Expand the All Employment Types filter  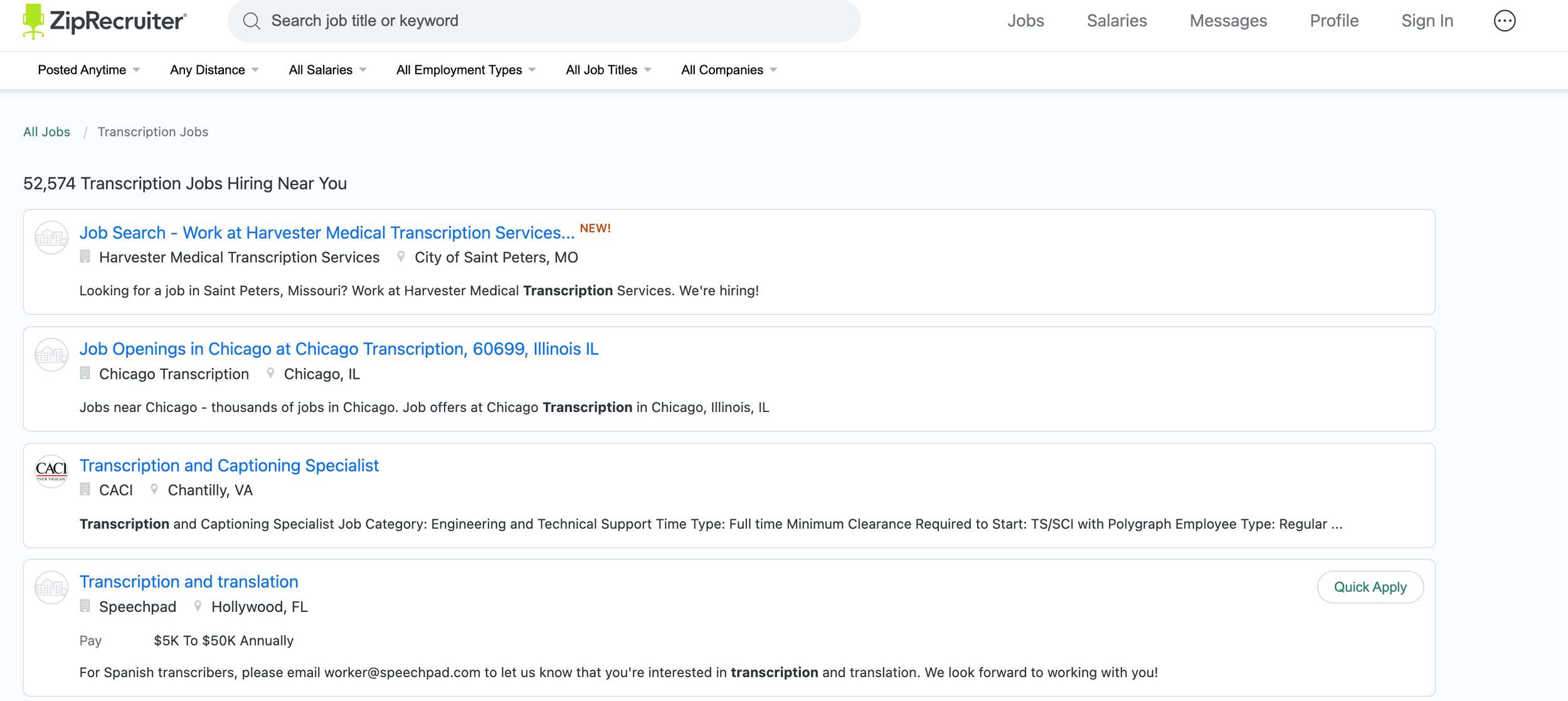click(466, 70)
